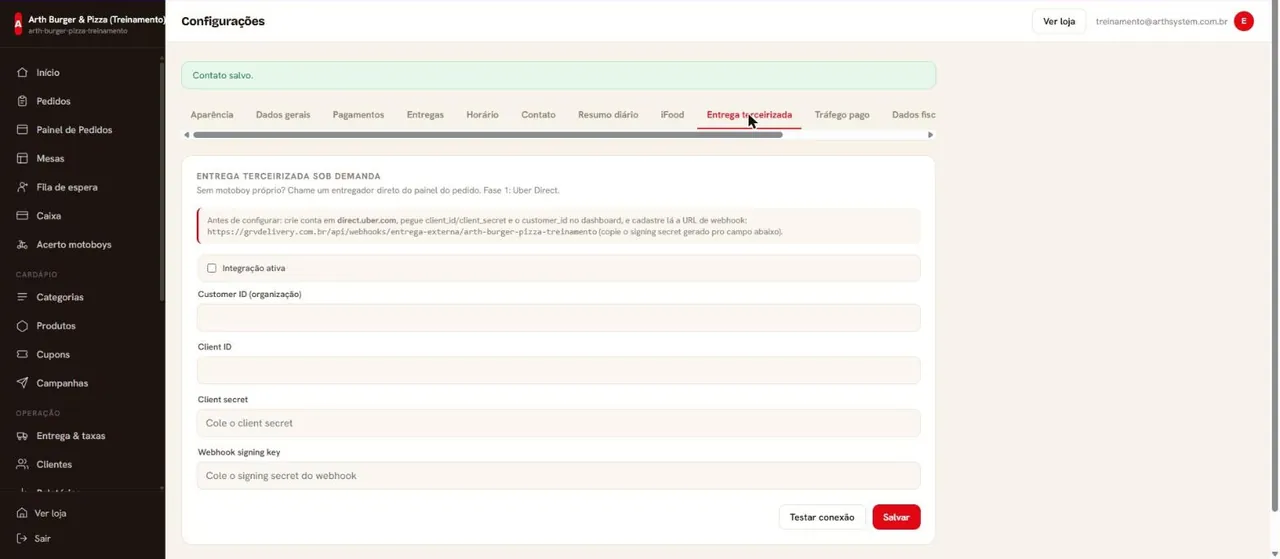The width and height of the screenshot is (1280, 559).
Task: Click the Client secret input field
Action: (558, 423)
